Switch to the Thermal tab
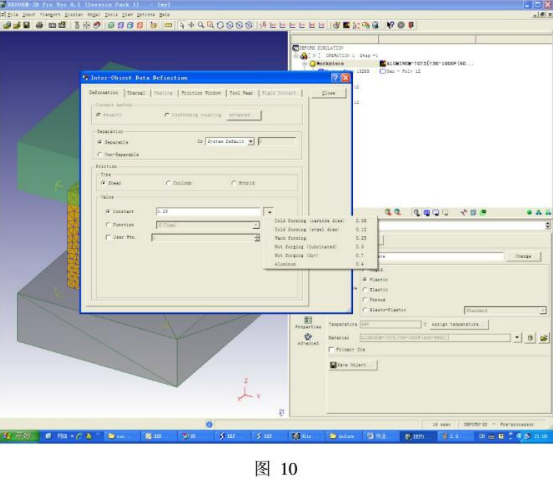Screen dimensions: 553x480 coord(136,93)
